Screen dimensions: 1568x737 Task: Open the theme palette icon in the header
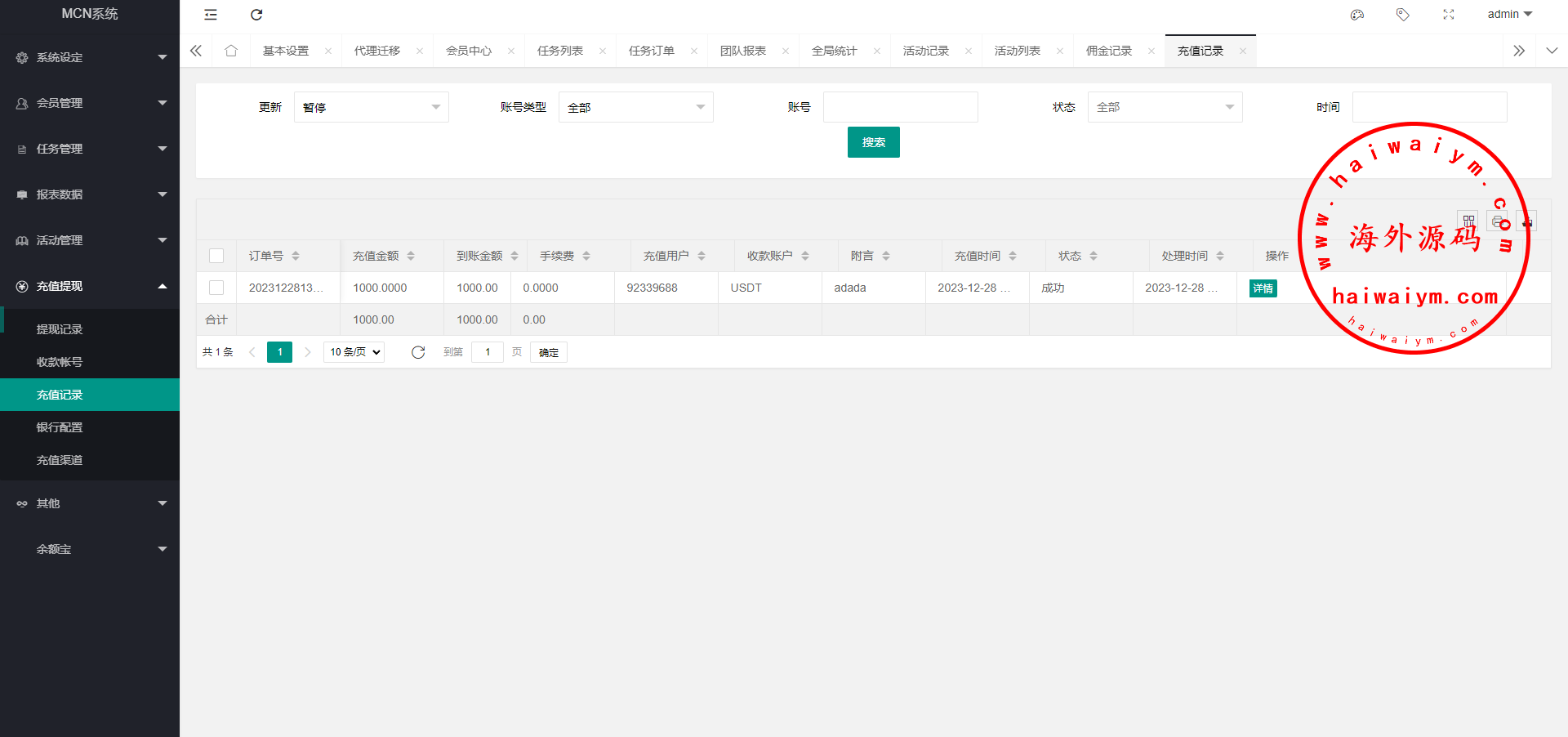(1357, 15)
